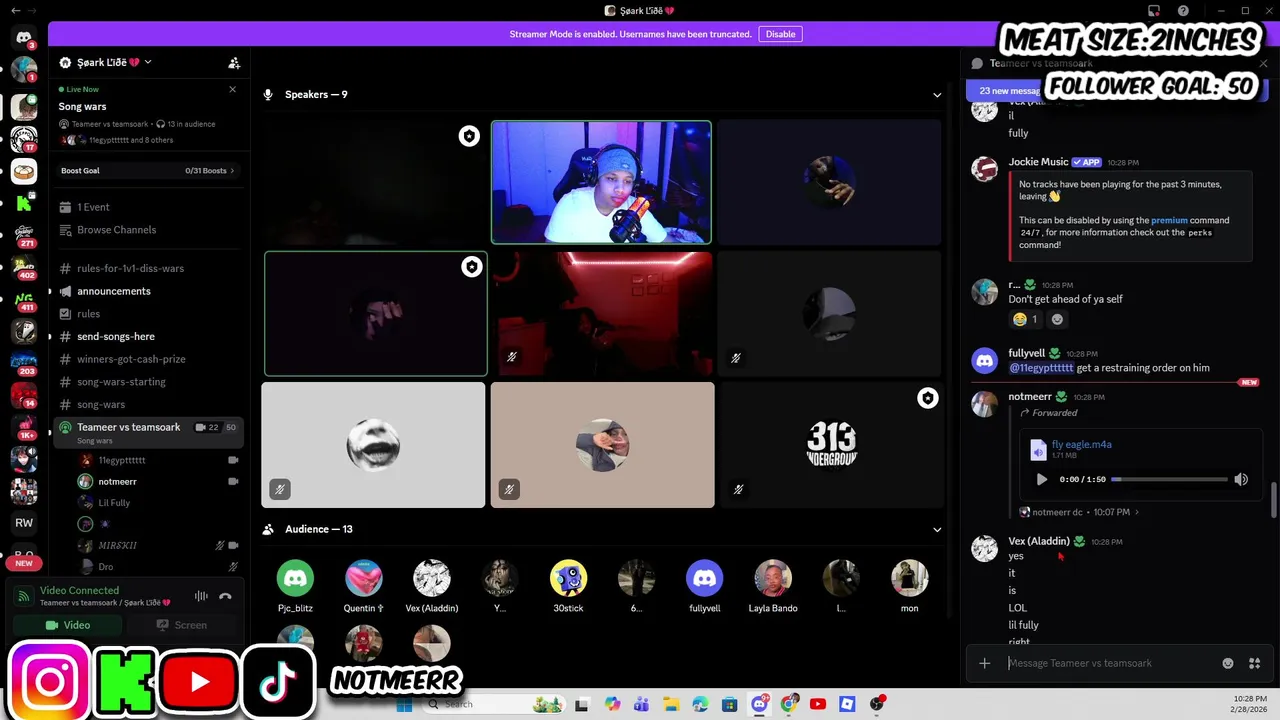This screenshot has width=1280, height=720.
Task: Follow the premium command link
Action: point(1168,220)
